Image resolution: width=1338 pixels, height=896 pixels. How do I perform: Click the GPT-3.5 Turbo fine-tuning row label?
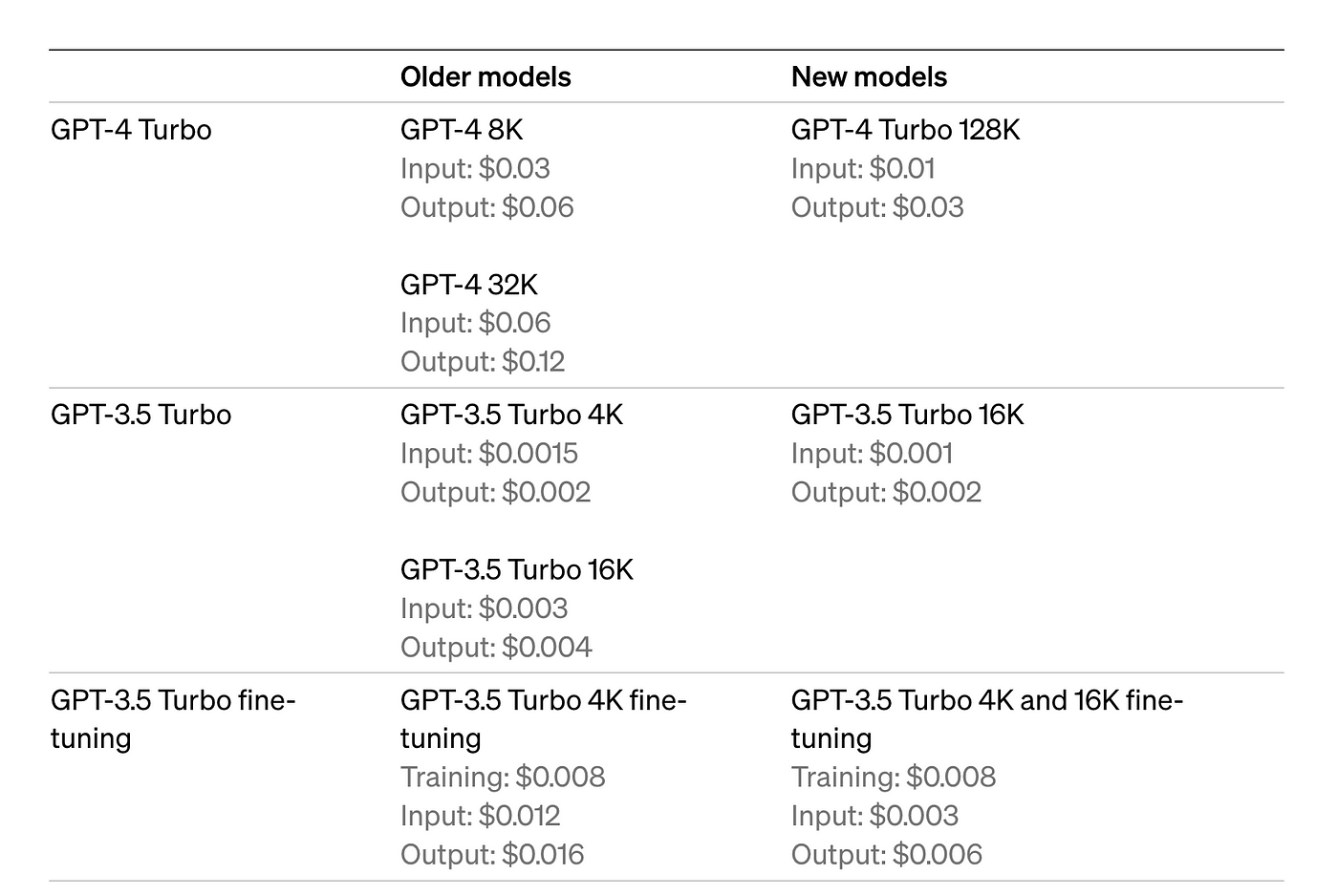(173, 719)
